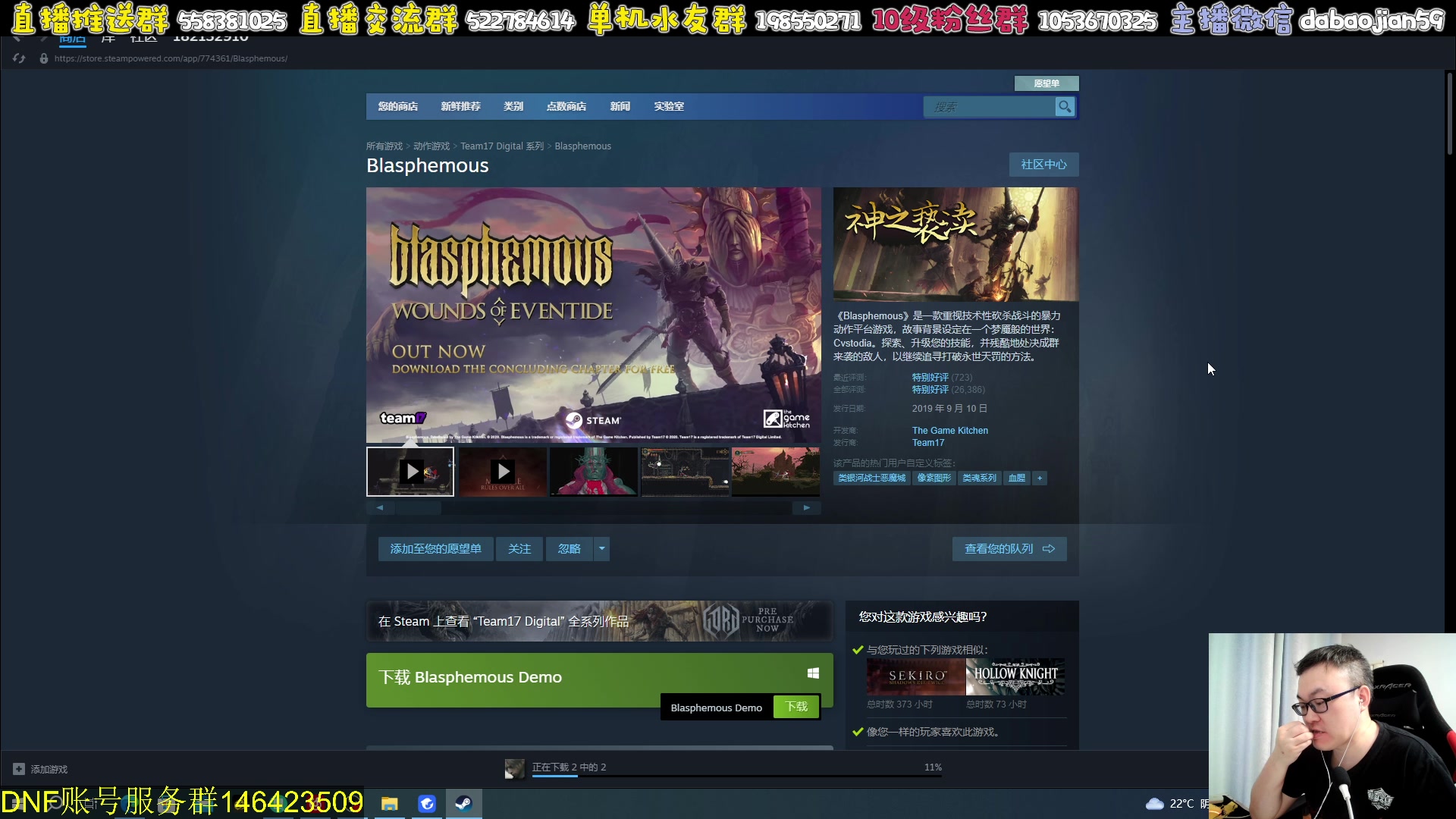Select the green-faced character screenshot thumbnail
The height and width of the screenshot is (819, 1456).
click(594, 472)
